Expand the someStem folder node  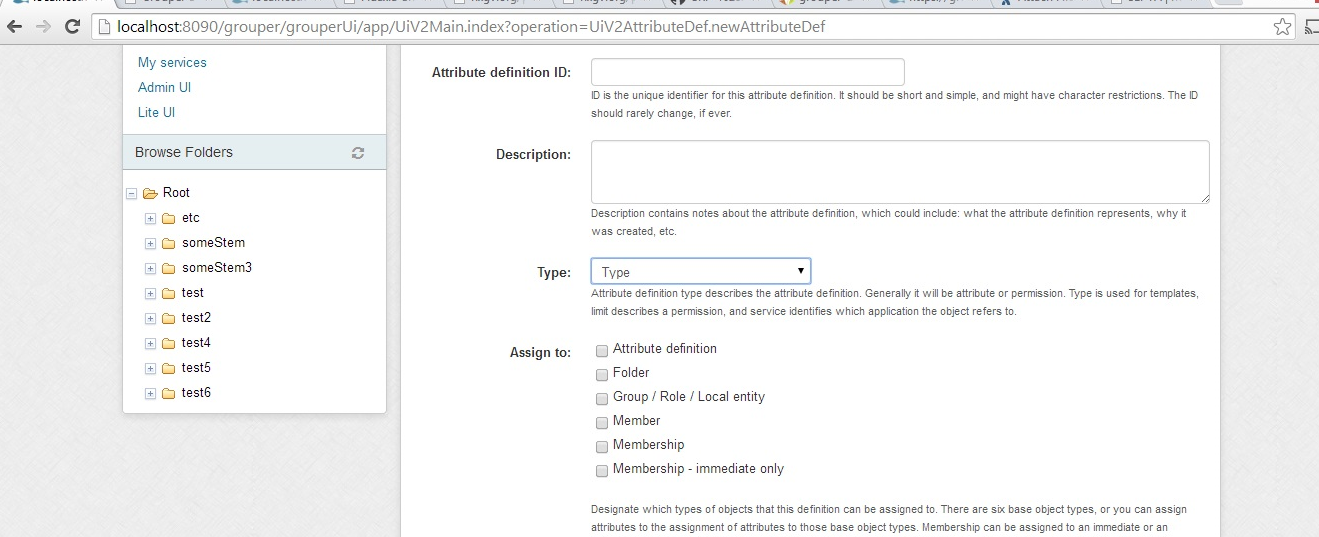coord(150,243)
